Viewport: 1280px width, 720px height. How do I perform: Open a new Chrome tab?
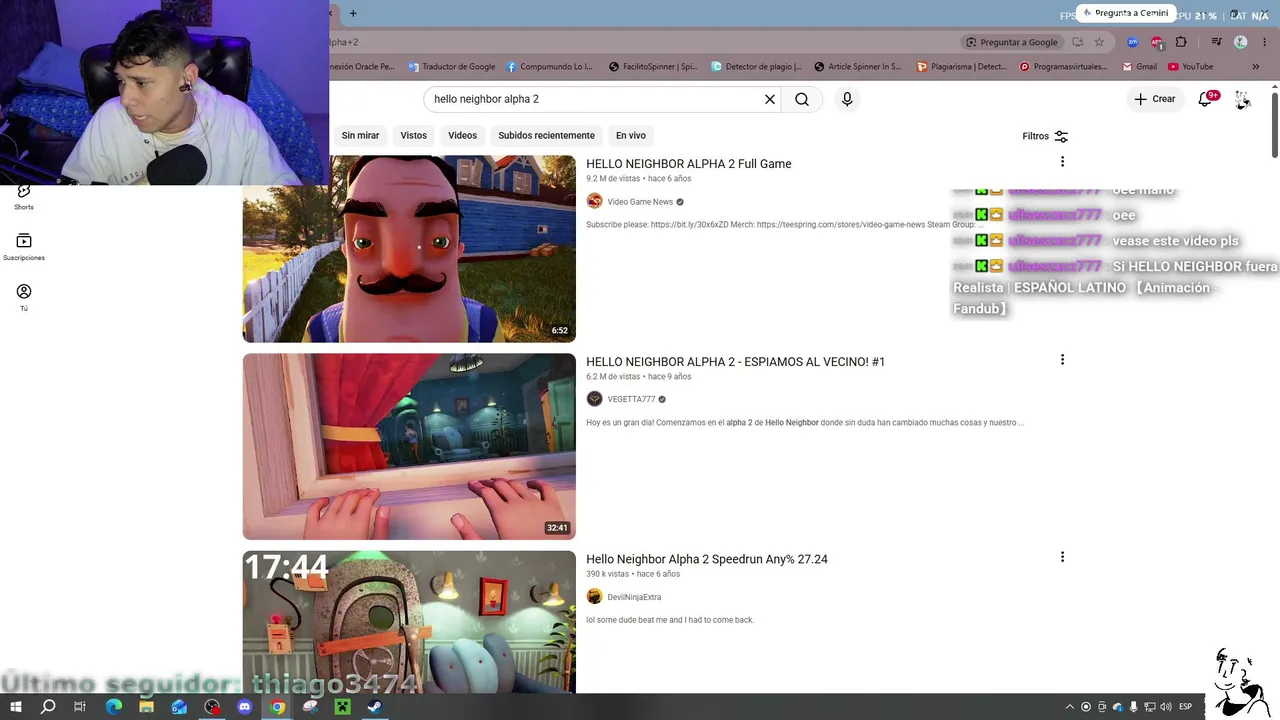point(353,13)
